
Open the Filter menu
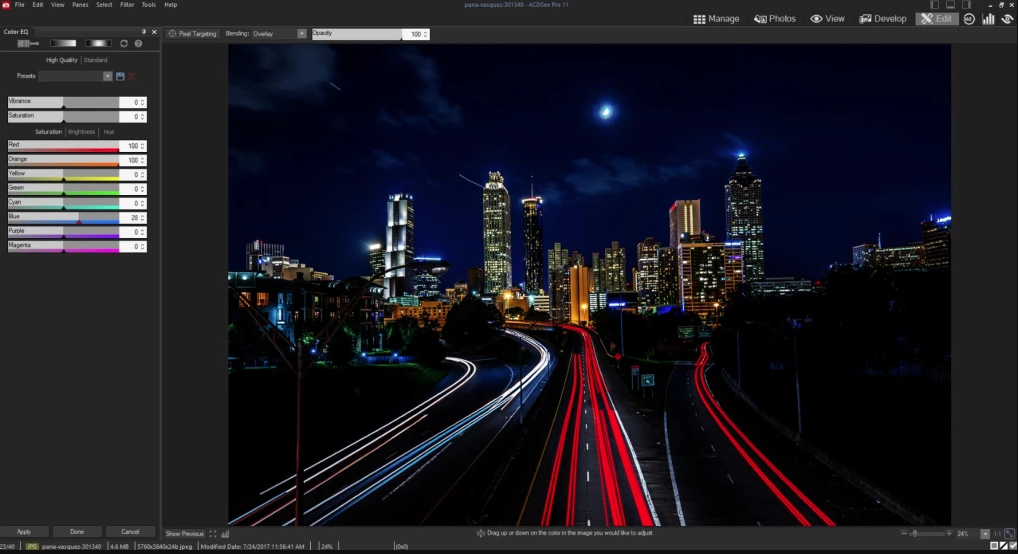click(127, 5)
